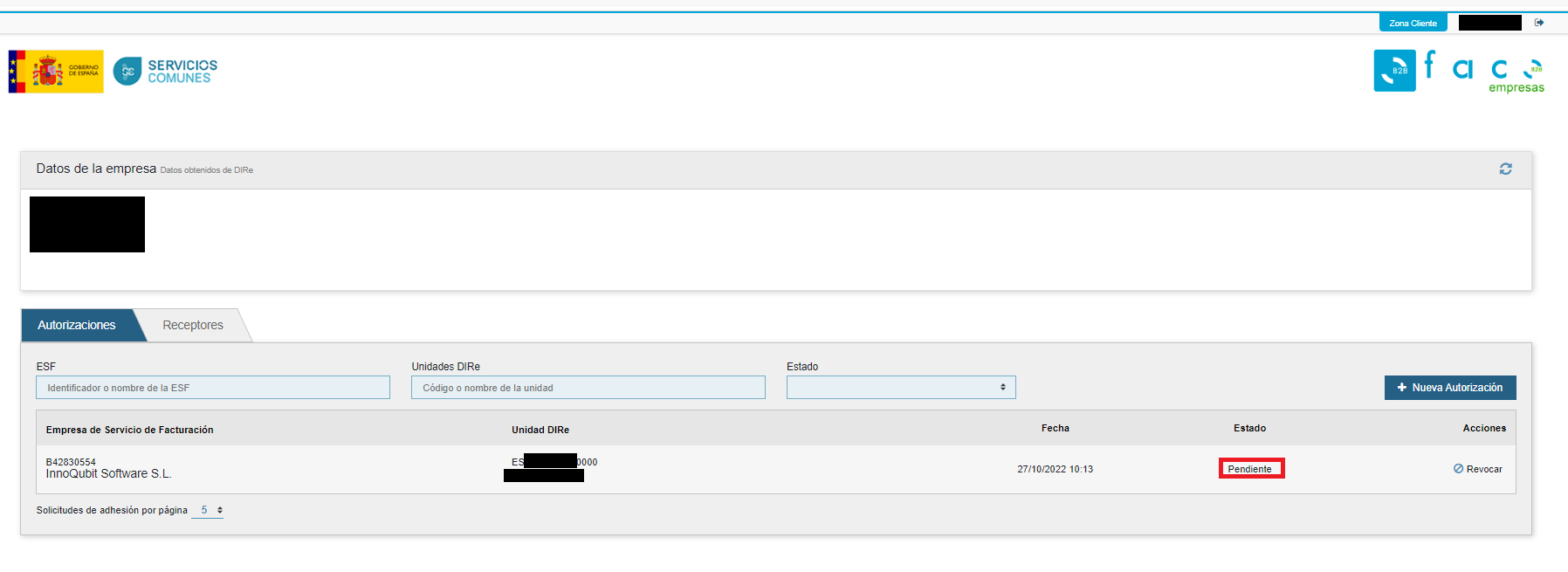Screen dimensions: 1568x572
Task: Click the Gobierno de España logo
Action: click(56, 72)
